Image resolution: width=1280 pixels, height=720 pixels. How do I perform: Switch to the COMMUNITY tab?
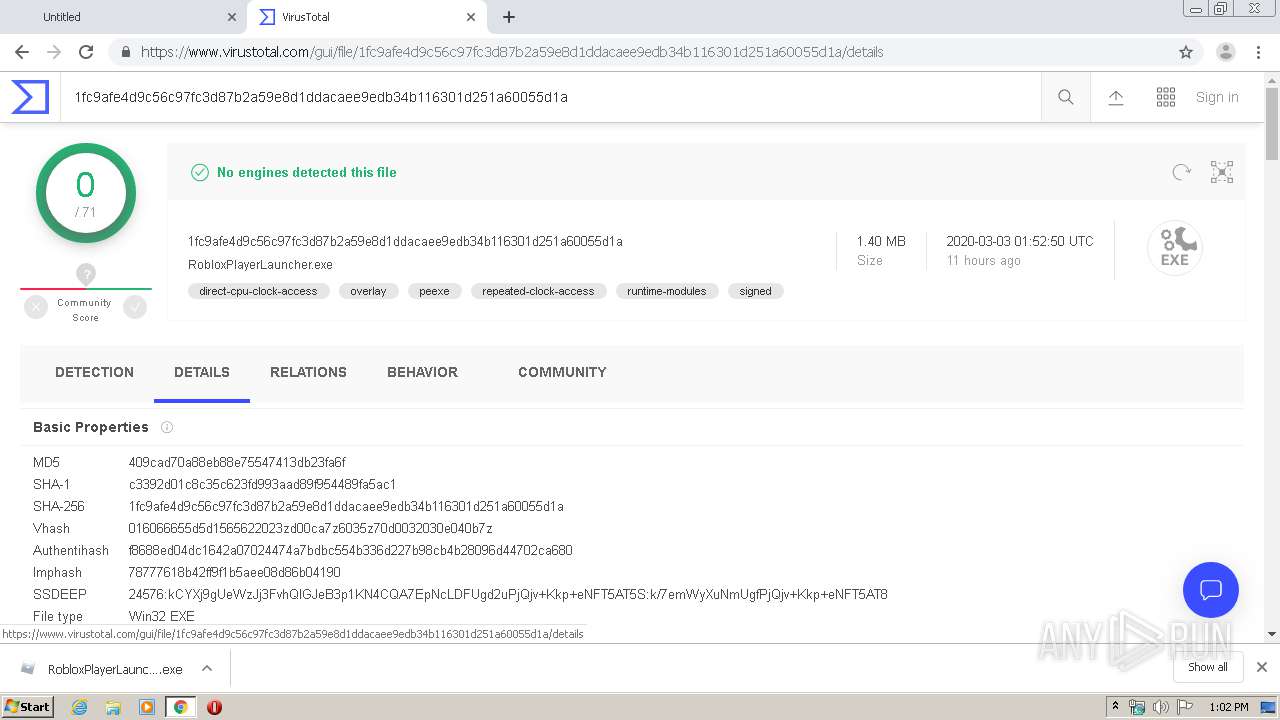coord(562,372)
